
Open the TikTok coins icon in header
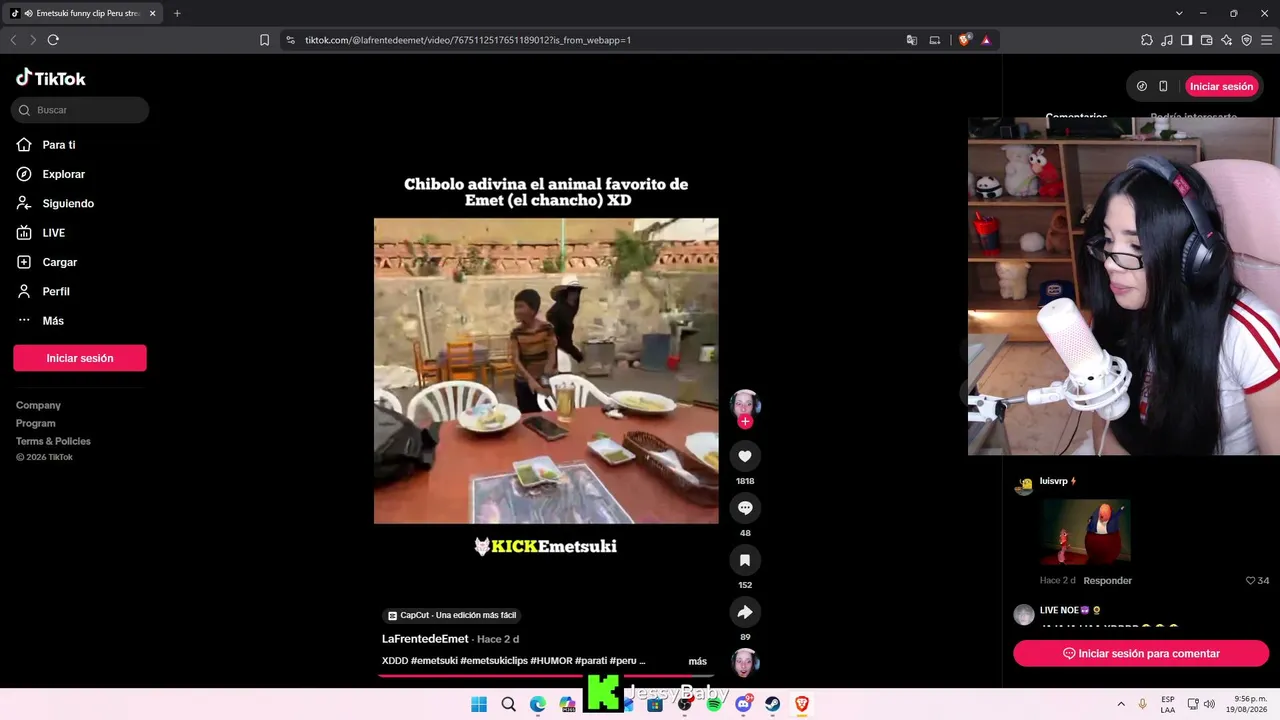point(1142,86)
